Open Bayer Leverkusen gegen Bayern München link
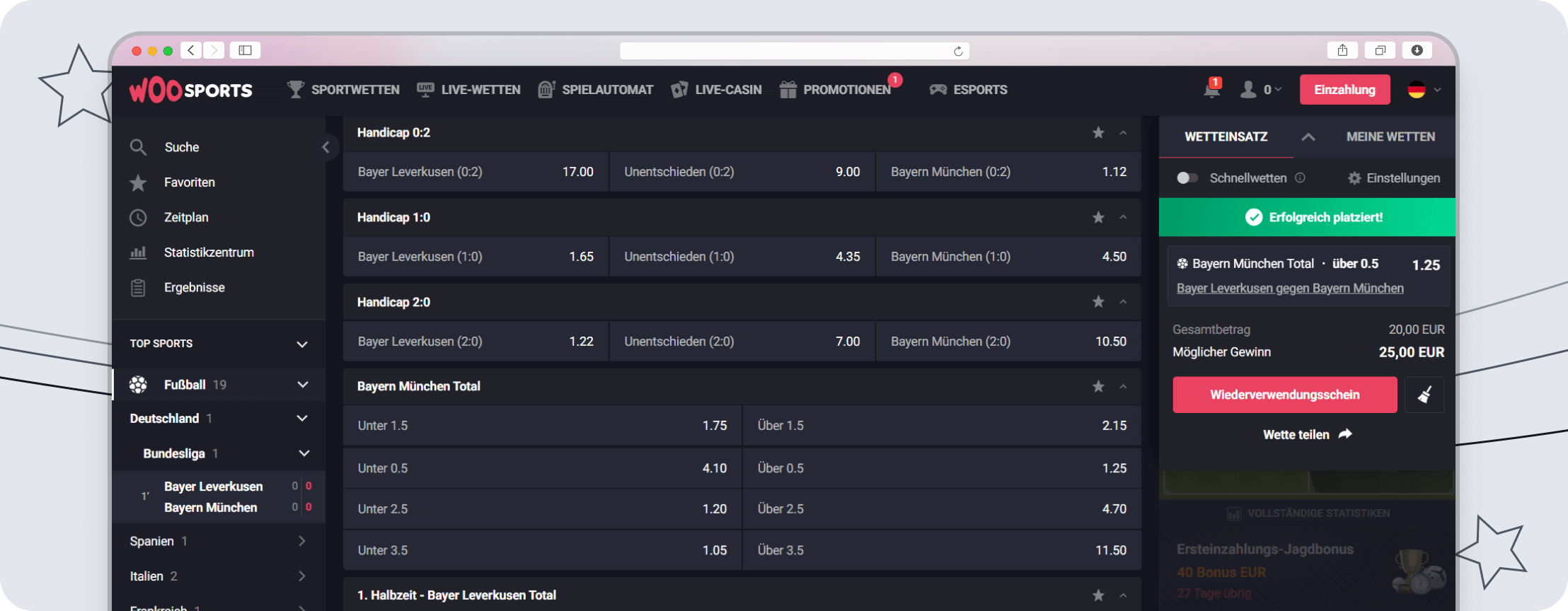This screenshot has width=1568, height=611. point(1289,289)
